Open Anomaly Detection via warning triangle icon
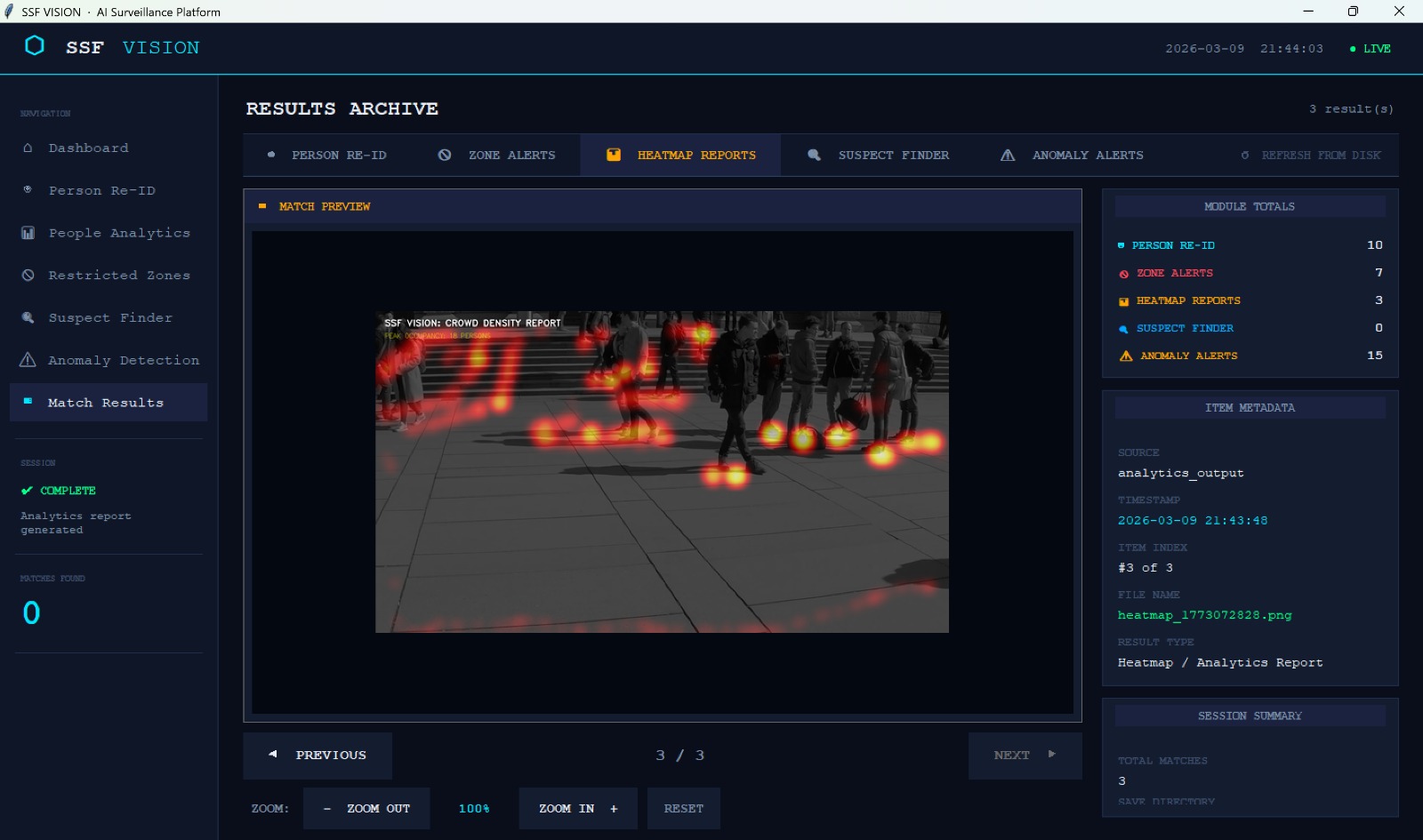The height and width of the screenshot is (840, 1423). (28, 360)
